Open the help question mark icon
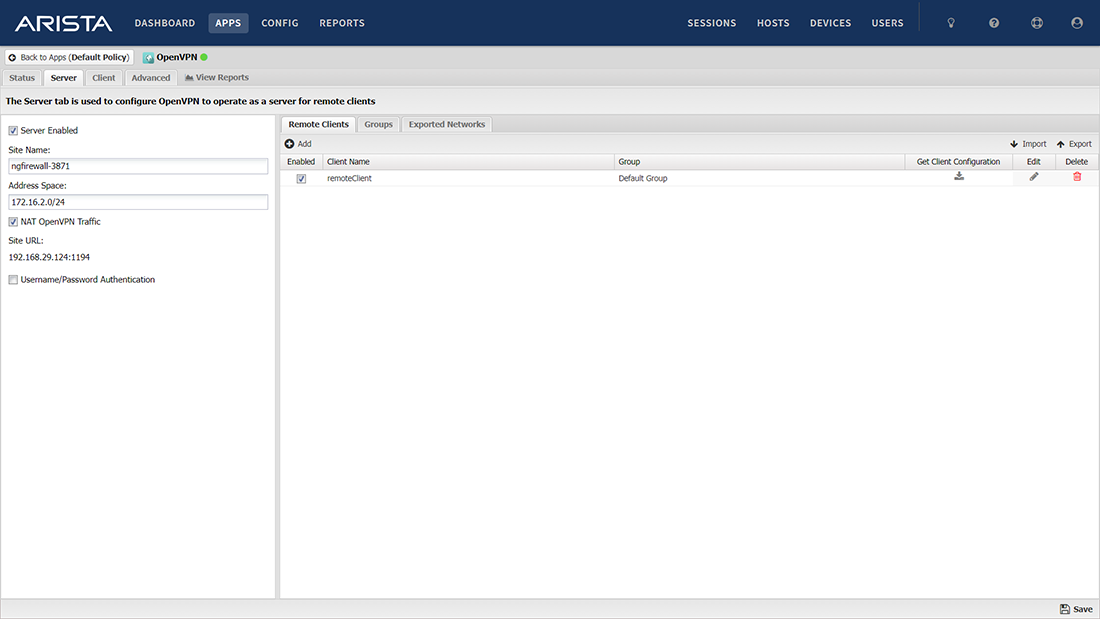The image size is (1100, 619). (x=993, y=23)
